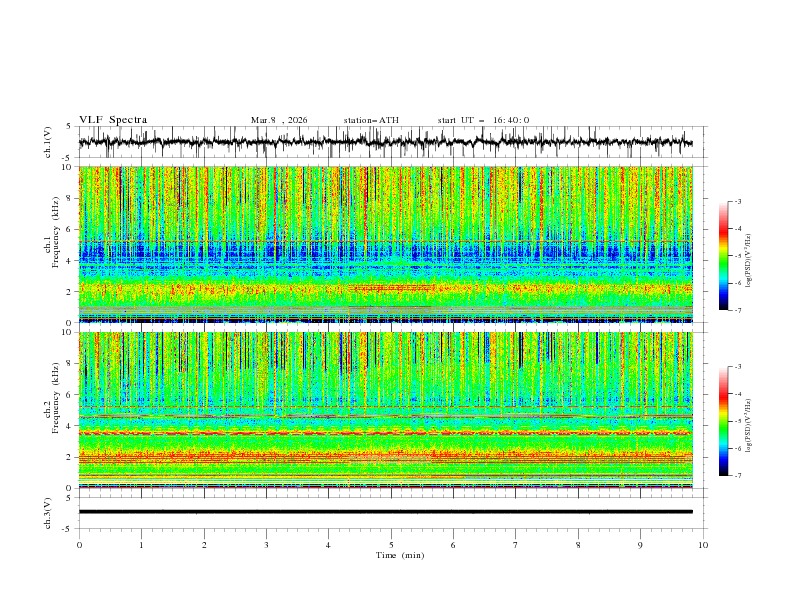The image size is (792, 612).
Task: Click the 'VLF Spectra' plot title
Action: tap(113, 120)
